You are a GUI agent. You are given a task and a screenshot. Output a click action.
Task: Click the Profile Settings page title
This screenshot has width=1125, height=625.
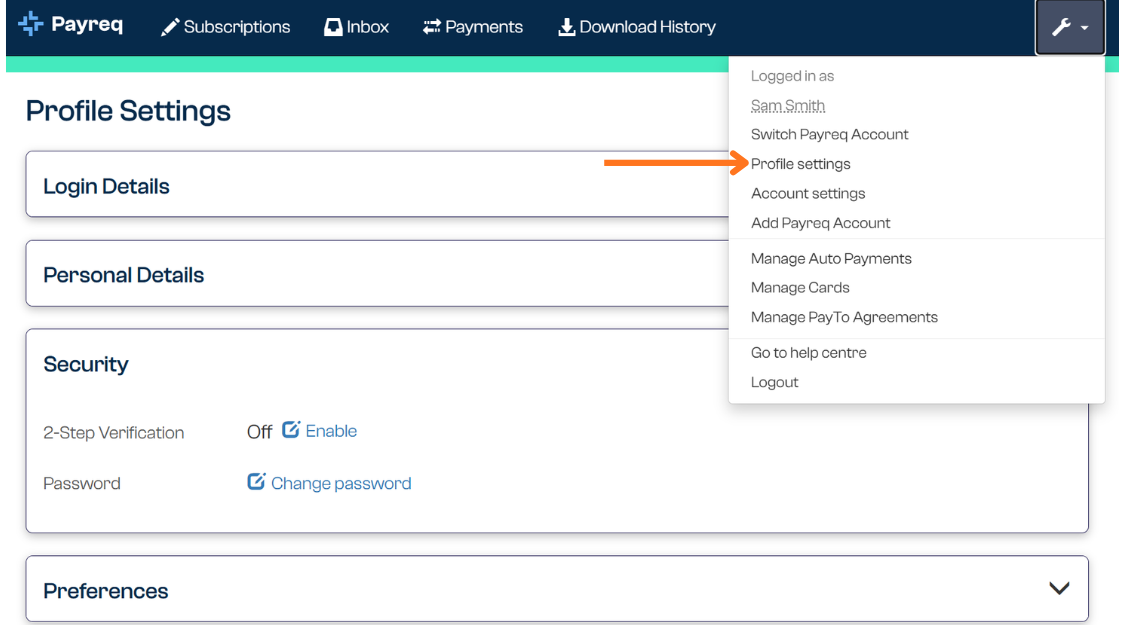click(x=128, y=111)
